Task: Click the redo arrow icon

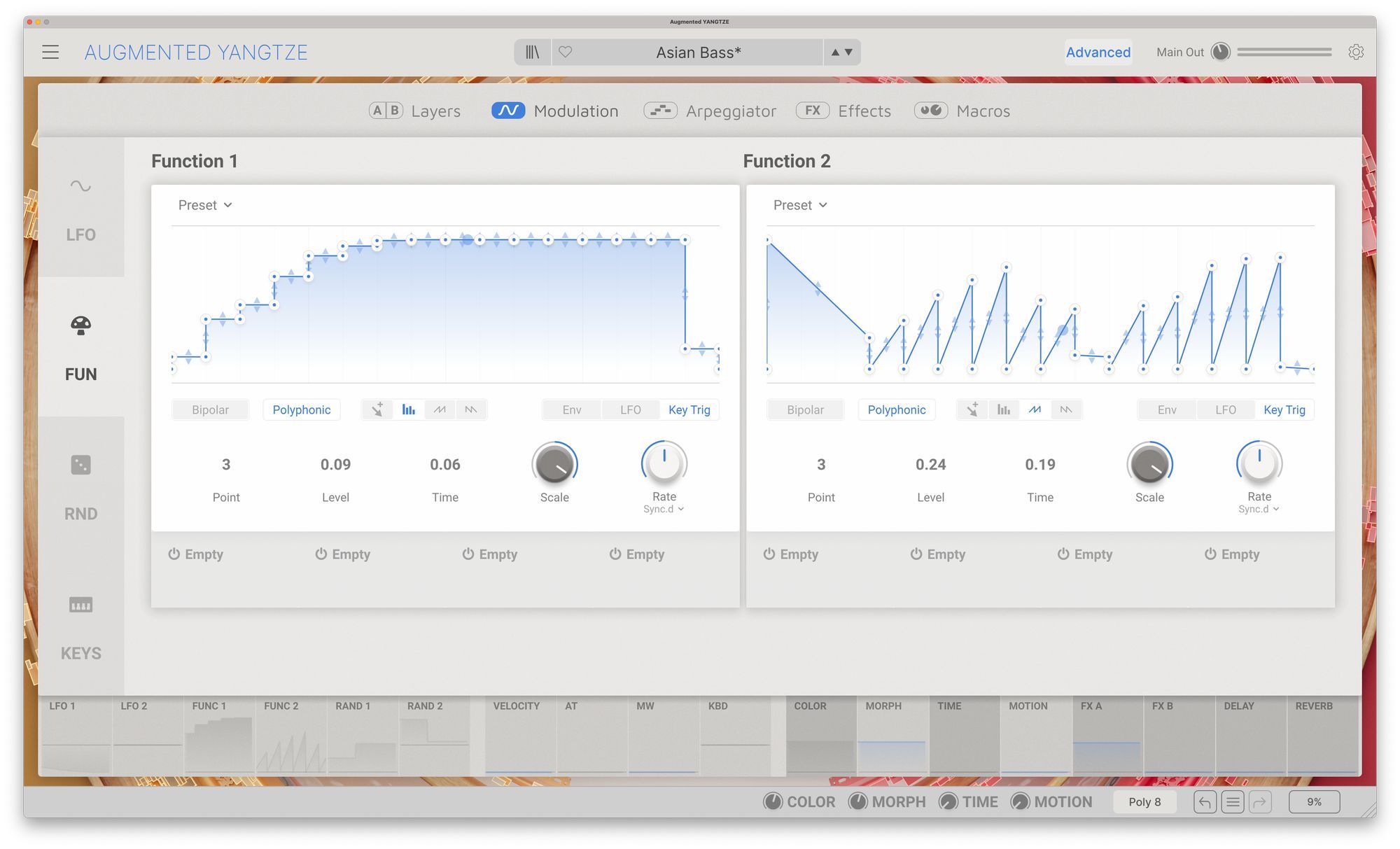Action: pyautogui.click(x=1260, y=802)
